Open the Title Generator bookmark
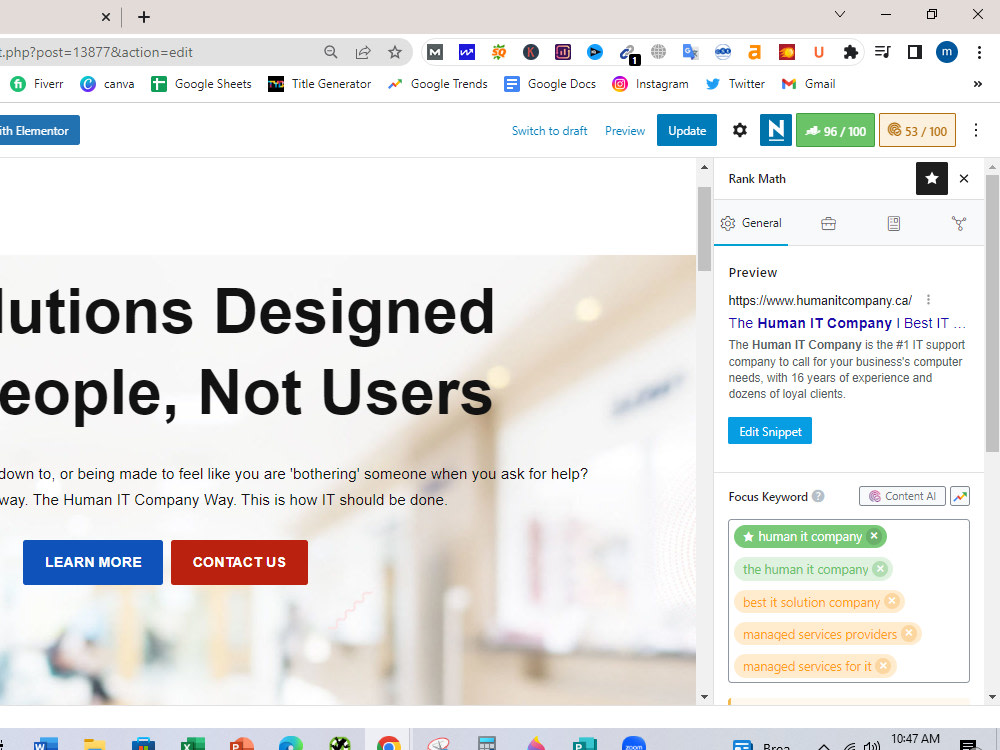This screenshot has height=750, width=1000. (x=320, y=84)
